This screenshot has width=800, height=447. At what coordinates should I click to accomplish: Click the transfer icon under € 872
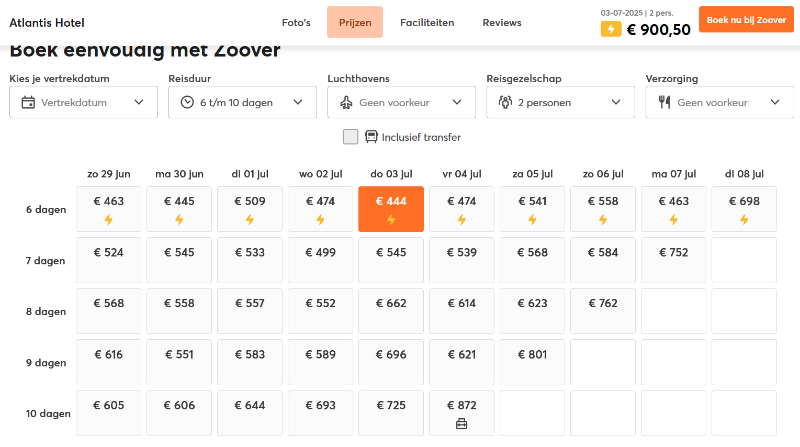[x=461, y=424]
